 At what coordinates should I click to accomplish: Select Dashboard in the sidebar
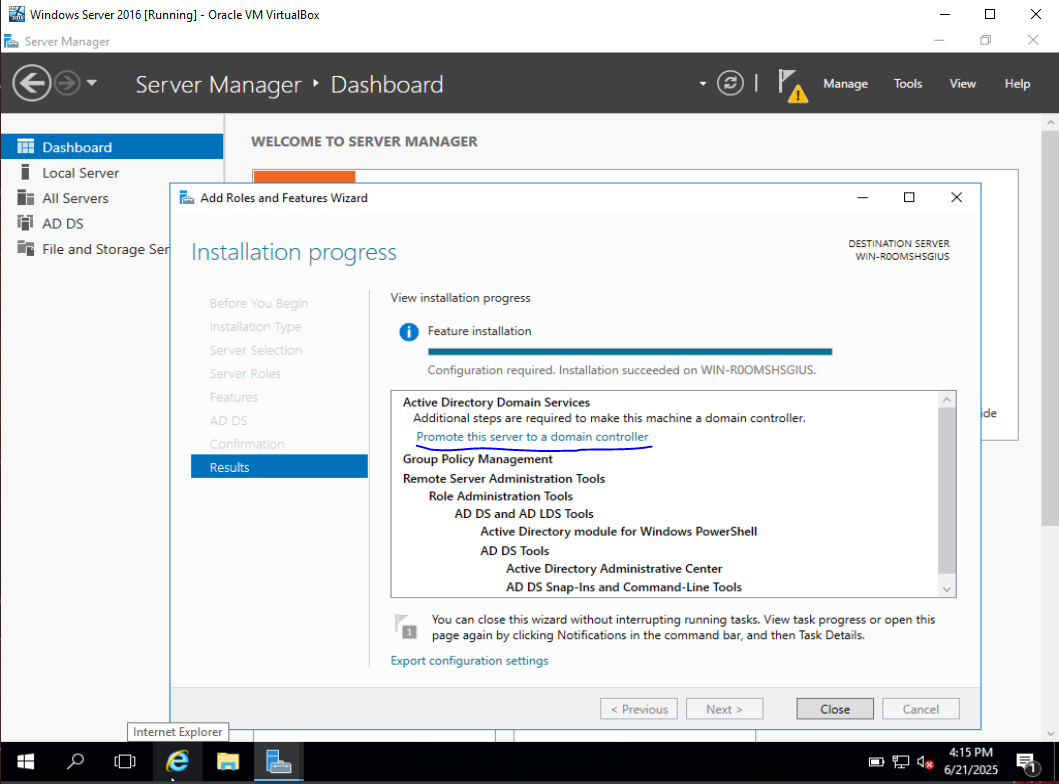tap(112, 147)
